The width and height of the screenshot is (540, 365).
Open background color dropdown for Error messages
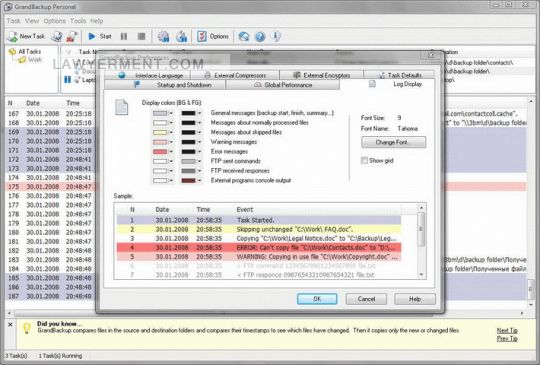click(x=171, y=152)
